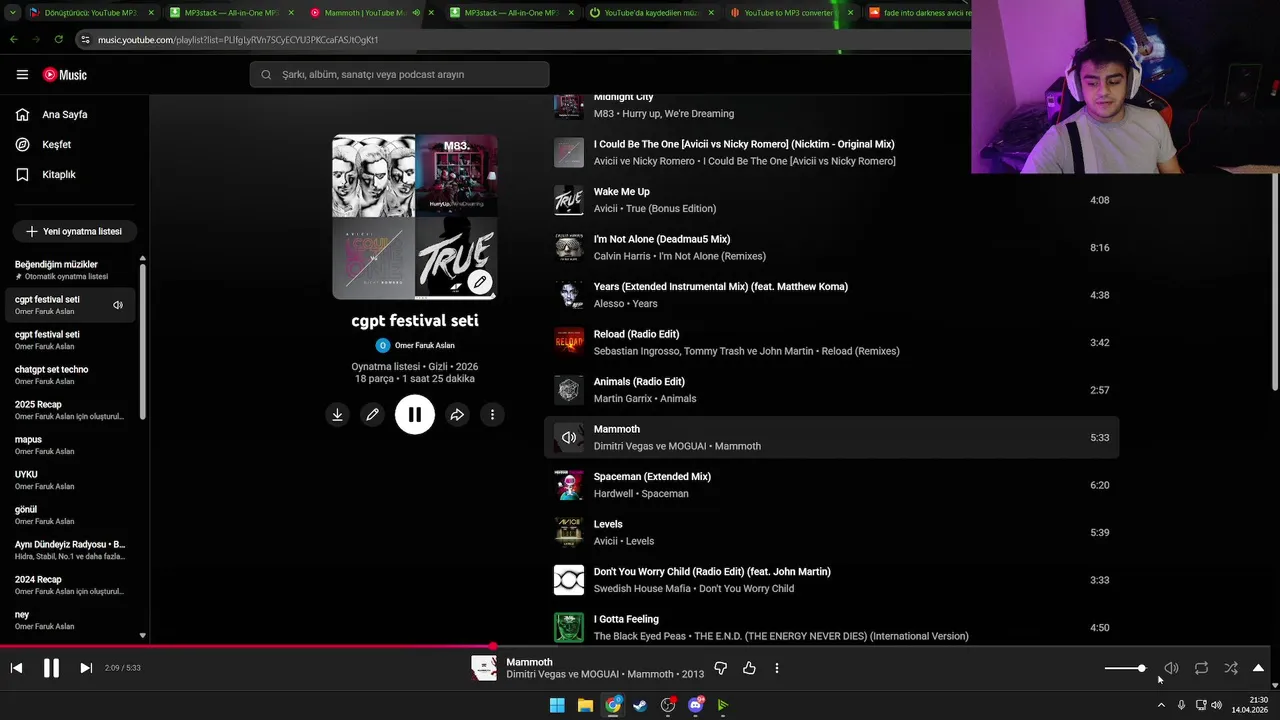Switch to fade into darkness avicii tab
This screenshot has height=720, width=1280.
918,13
